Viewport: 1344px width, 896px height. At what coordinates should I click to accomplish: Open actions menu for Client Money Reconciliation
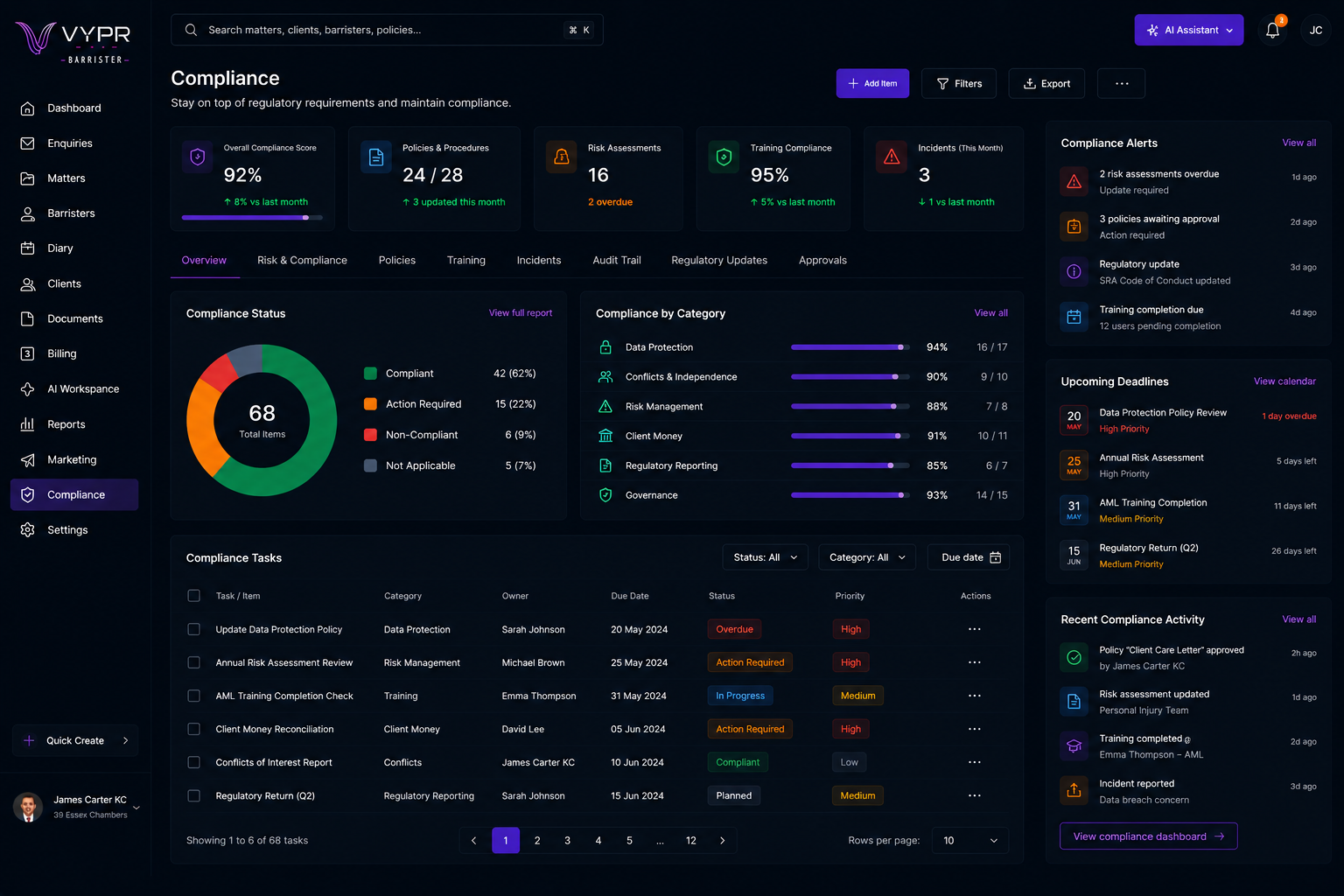(x=975, y=729)
